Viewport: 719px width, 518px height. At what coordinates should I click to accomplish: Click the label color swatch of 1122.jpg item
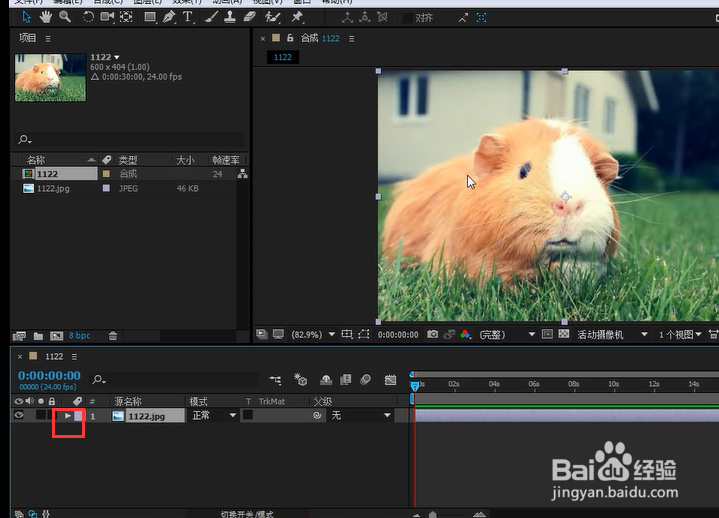point(106,188)
